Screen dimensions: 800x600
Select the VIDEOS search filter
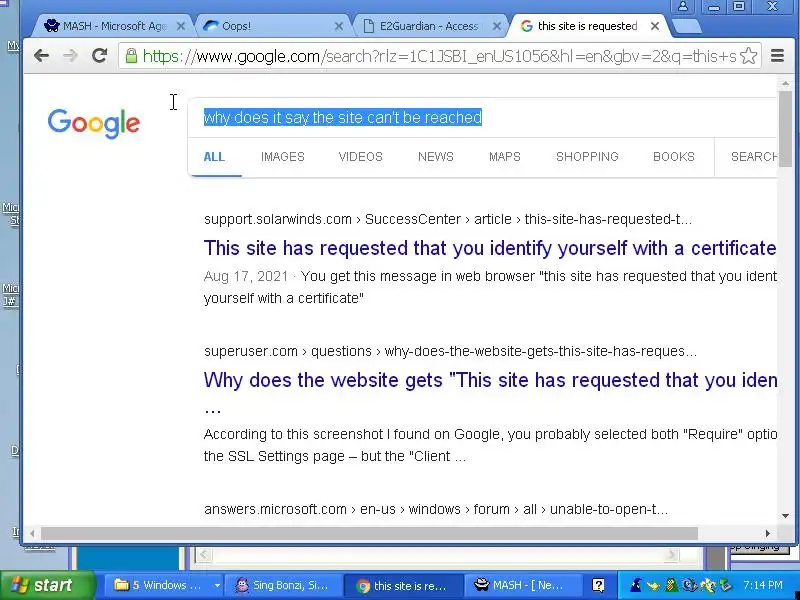point(361,157)
